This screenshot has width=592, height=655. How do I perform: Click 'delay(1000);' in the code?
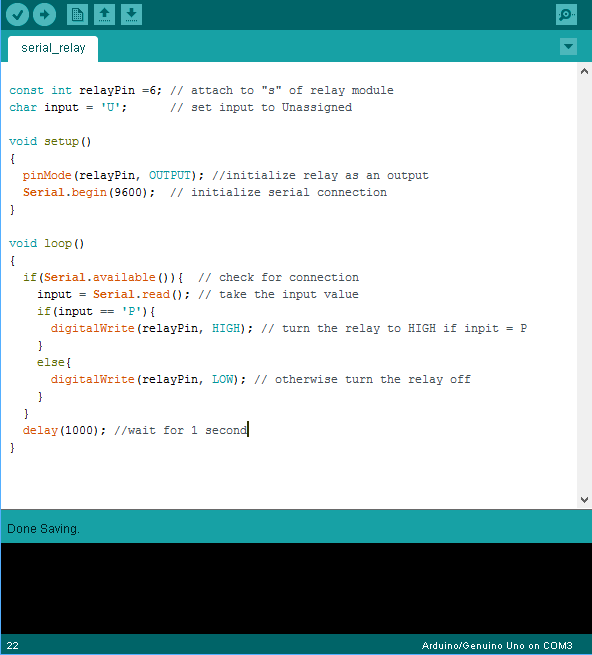[64, 430]
